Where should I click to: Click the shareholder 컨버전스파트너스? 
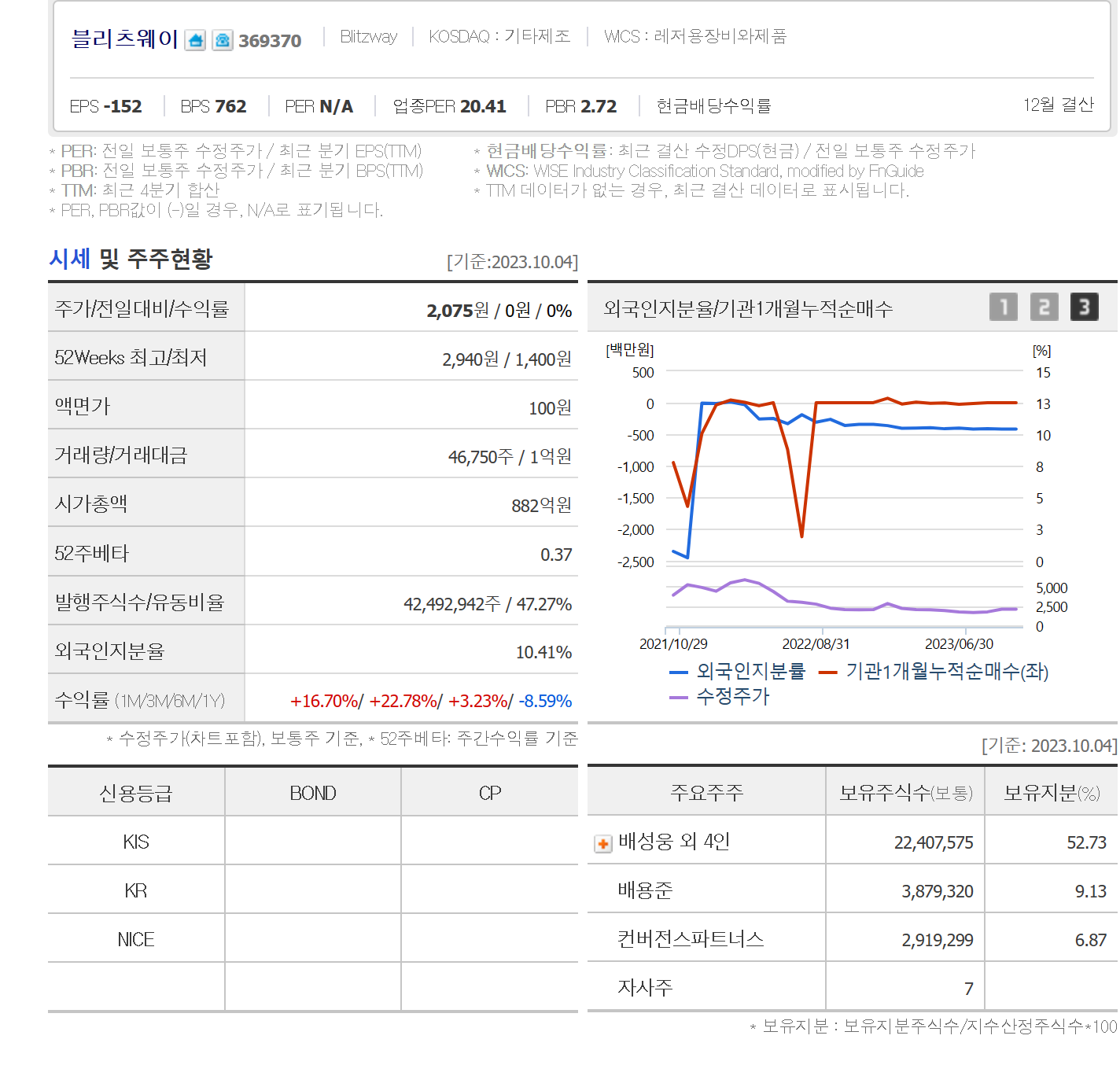coord(691,939)
